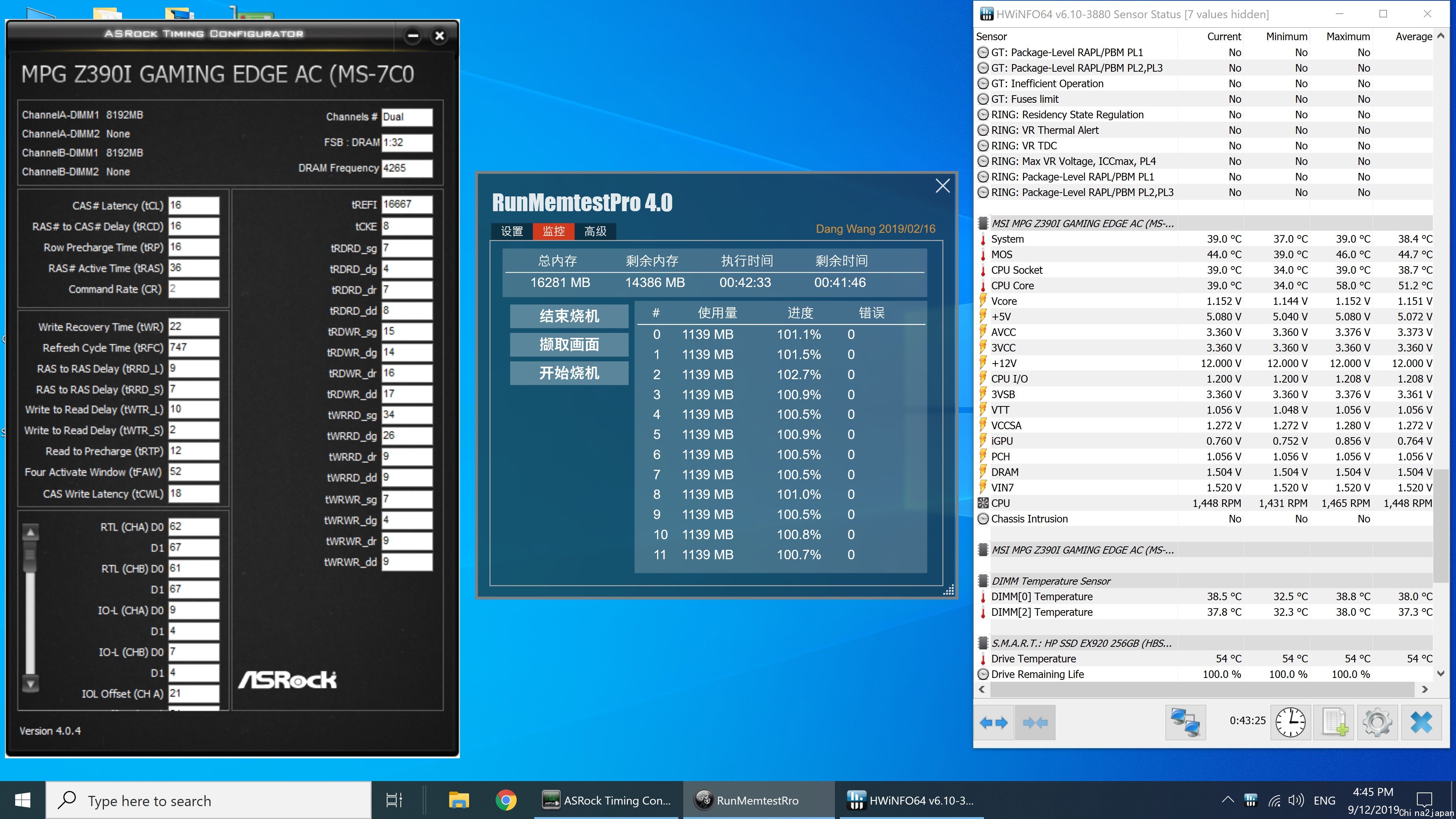
Task: Click the DIMM Temperature Sensor chip icon
Action: pos(984,581)
